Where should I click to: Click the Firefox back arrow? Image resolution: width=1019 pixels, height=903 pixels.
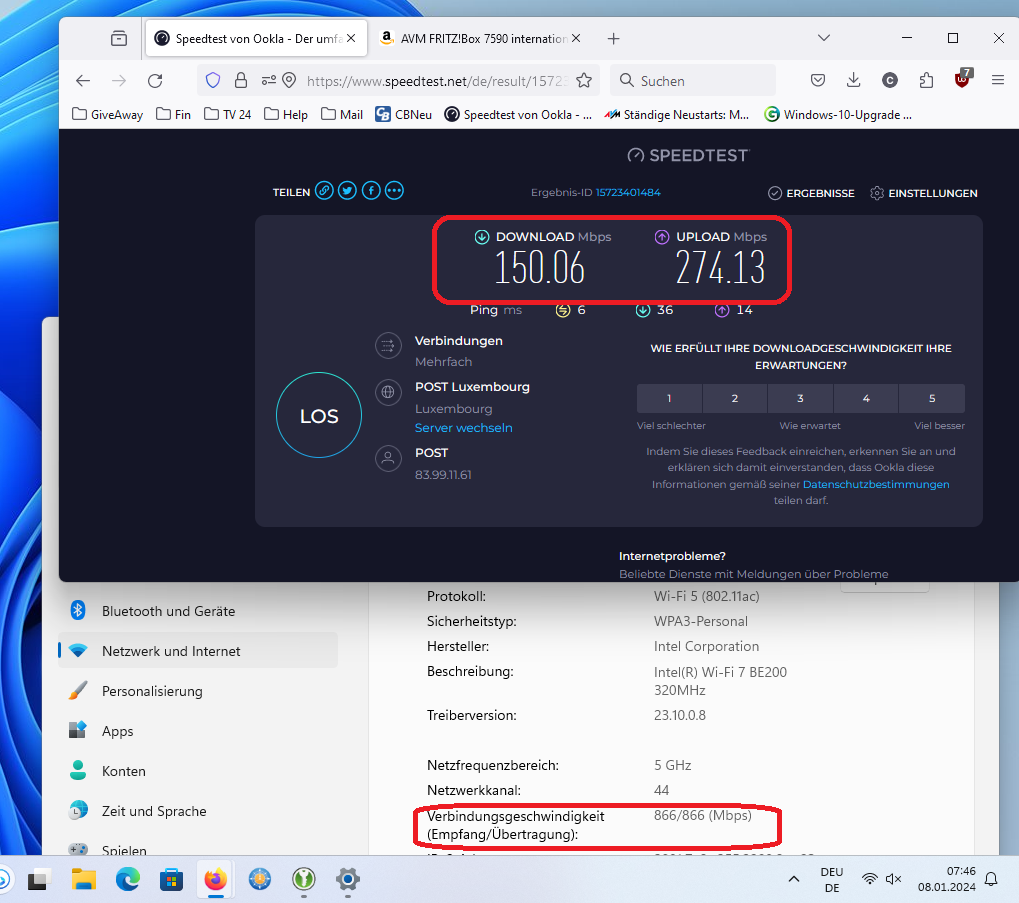click(83, 81)
